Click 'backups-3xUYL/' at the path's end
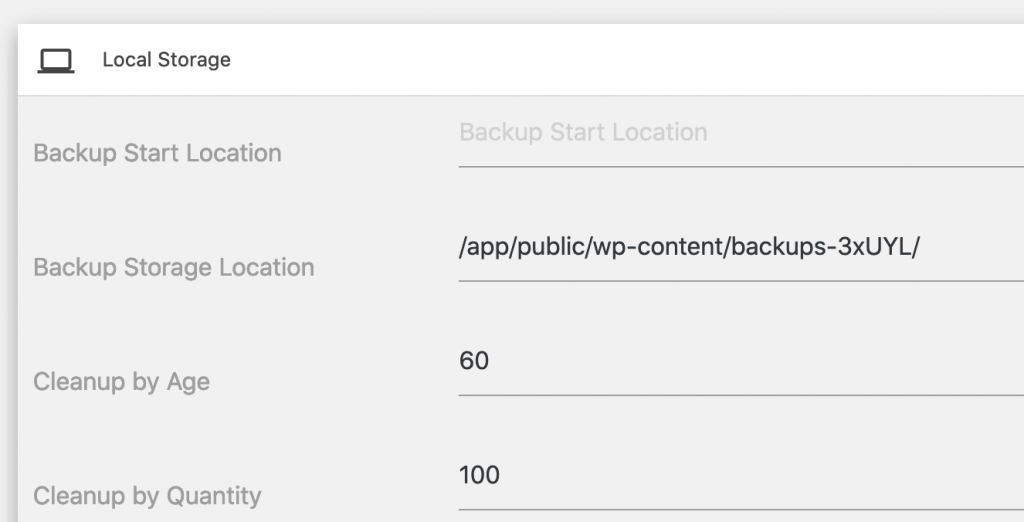Viewport: 1024px width, 522px height. click(x=825, y=247)
